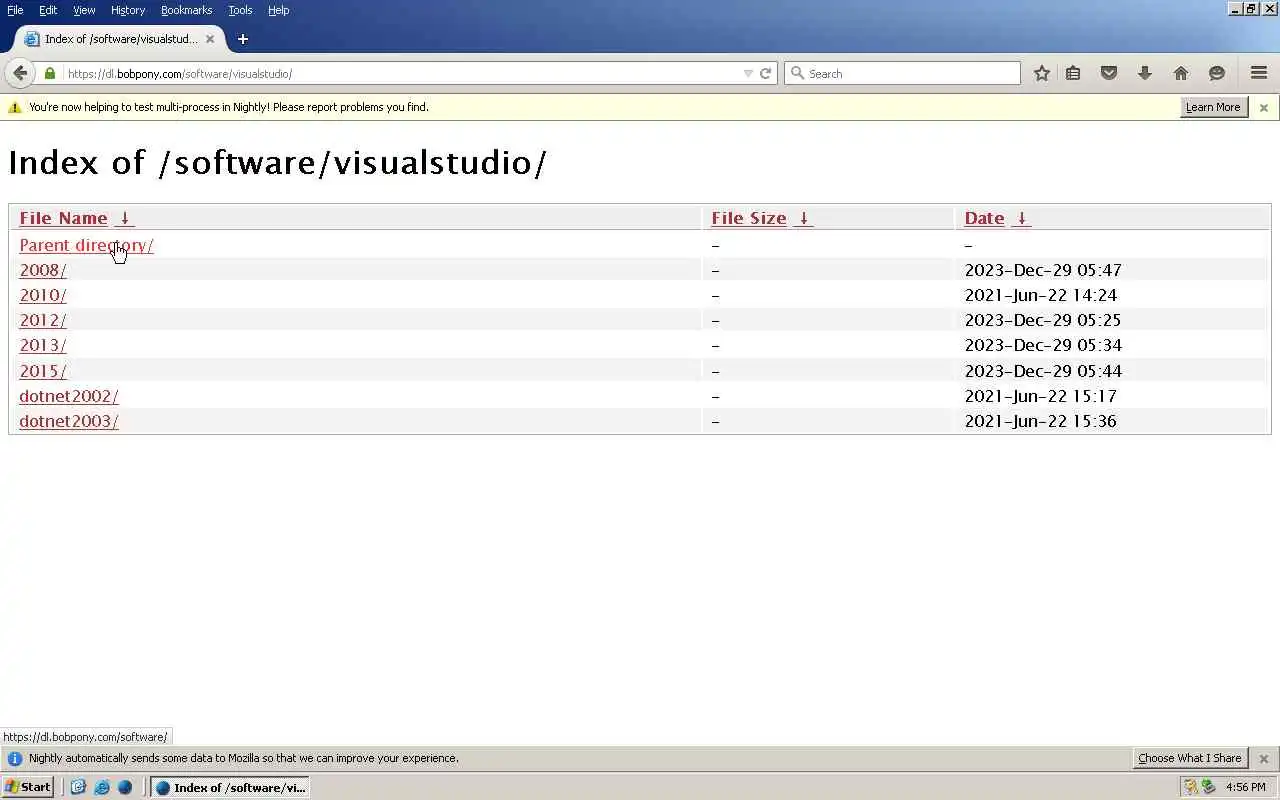Click the Learn More button
This screenshot has width=1280, height=800.
point(1213,107)
